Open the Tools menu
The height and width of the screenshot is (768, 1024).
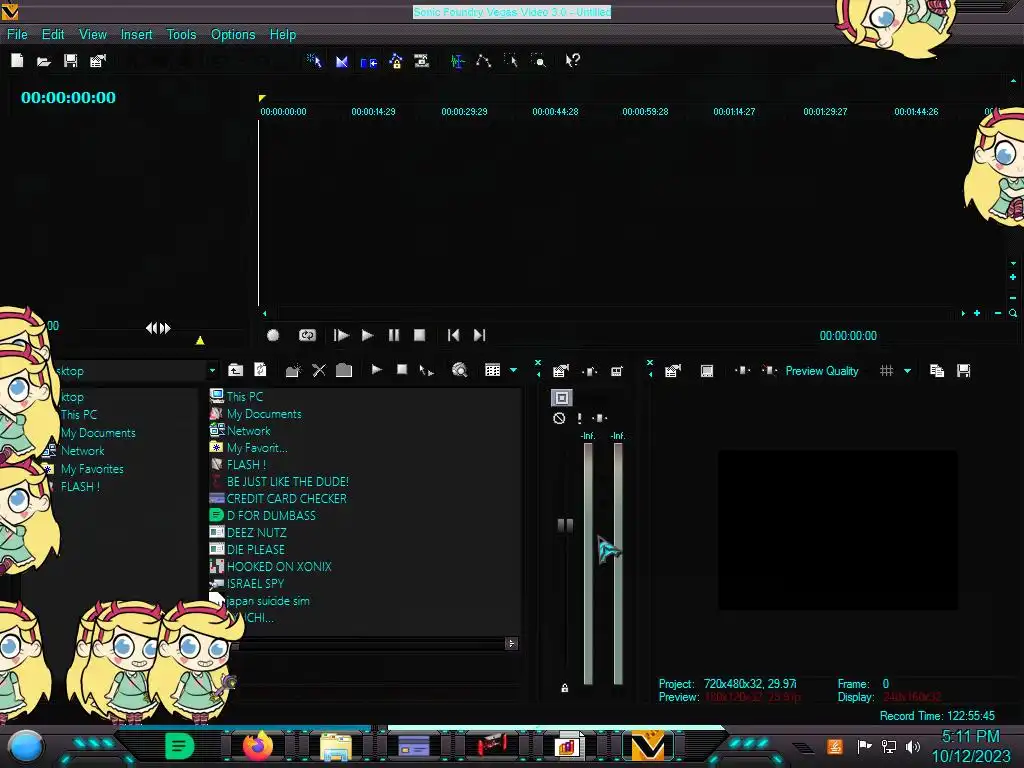(181, 35)
